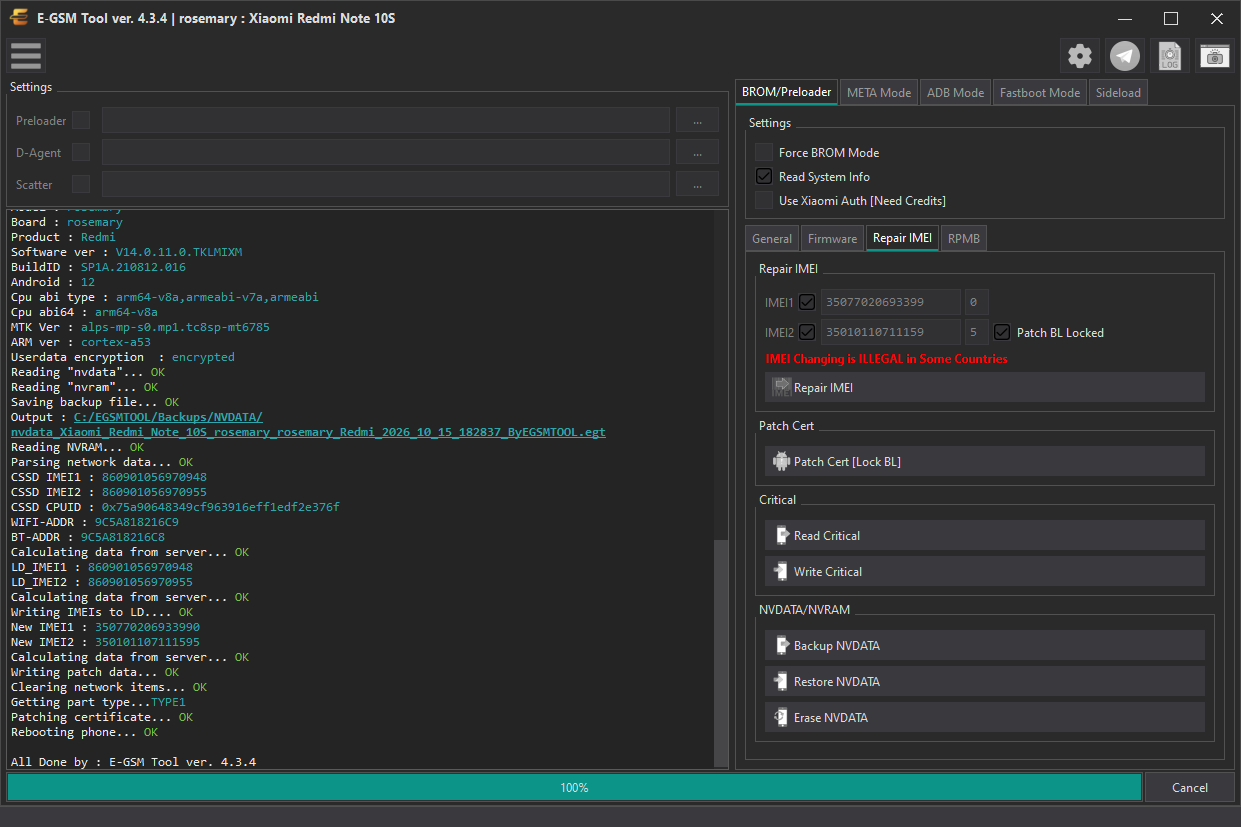Click the Scatter path field
This screenshot has width=1241, height=827.
click(x=385, y=184)
